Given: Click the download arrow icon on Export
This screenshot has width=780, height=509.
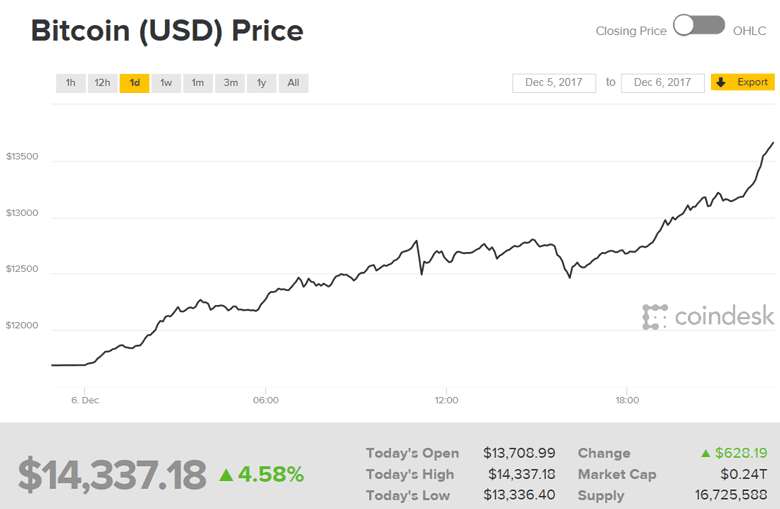Looking at the screenshot, I should 721,83.
